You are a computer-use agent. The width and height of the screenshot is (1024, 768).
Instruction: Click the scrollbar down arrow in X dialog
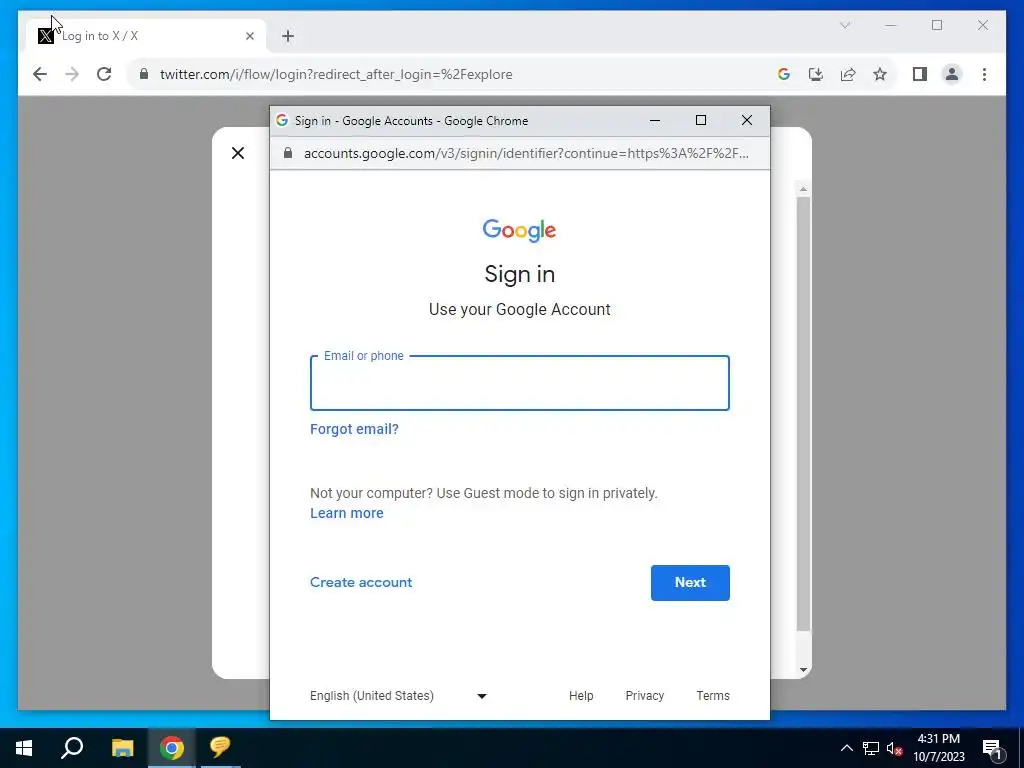click(803, 670)
